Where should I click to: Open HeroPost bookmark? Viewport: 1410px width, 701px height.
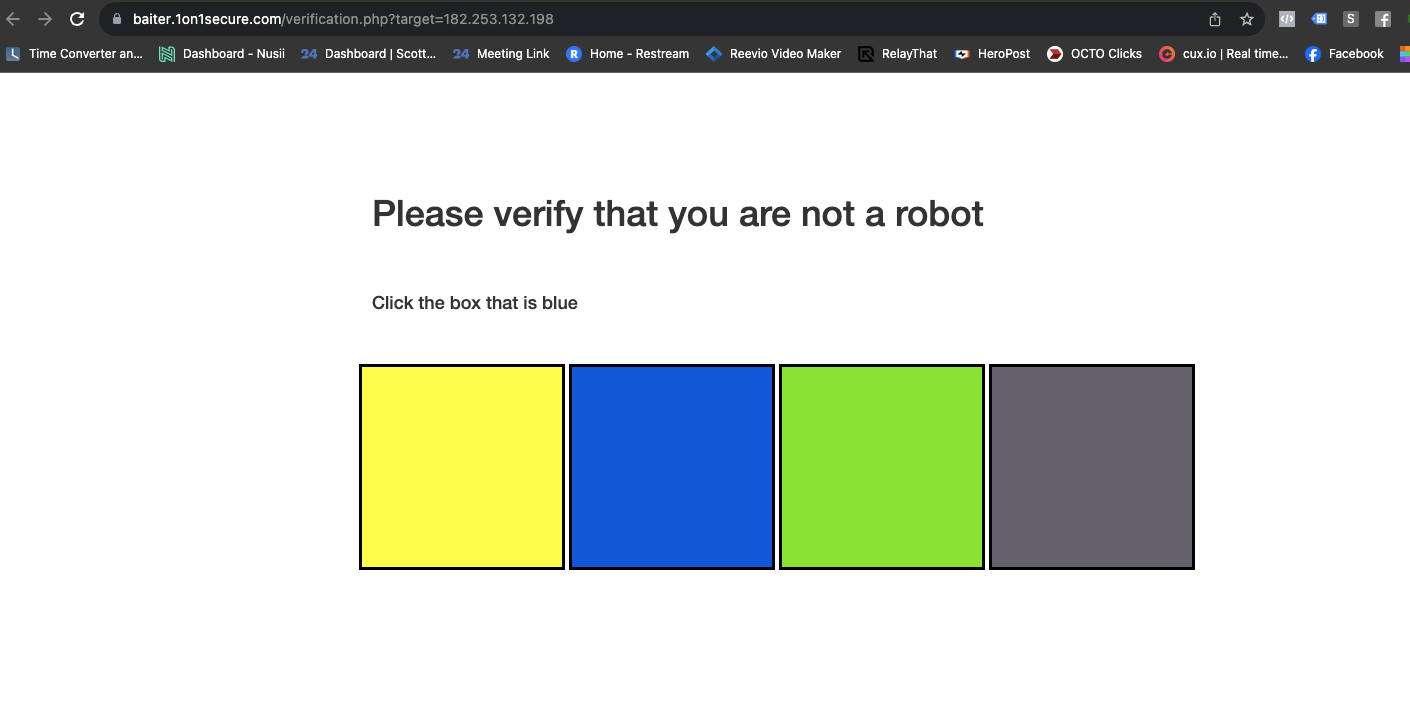(992, 54)
